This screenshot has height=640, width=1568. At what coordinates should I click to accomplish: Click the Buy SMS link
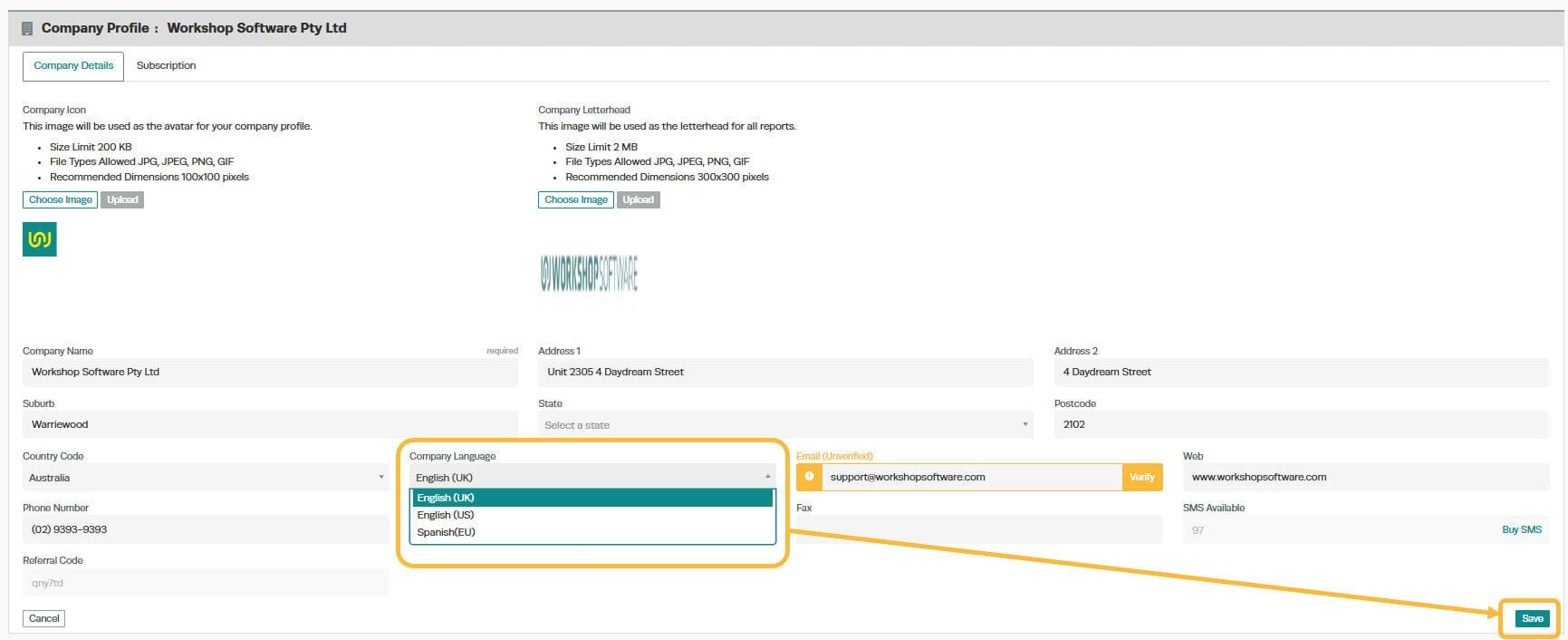tap(1521, 529)
